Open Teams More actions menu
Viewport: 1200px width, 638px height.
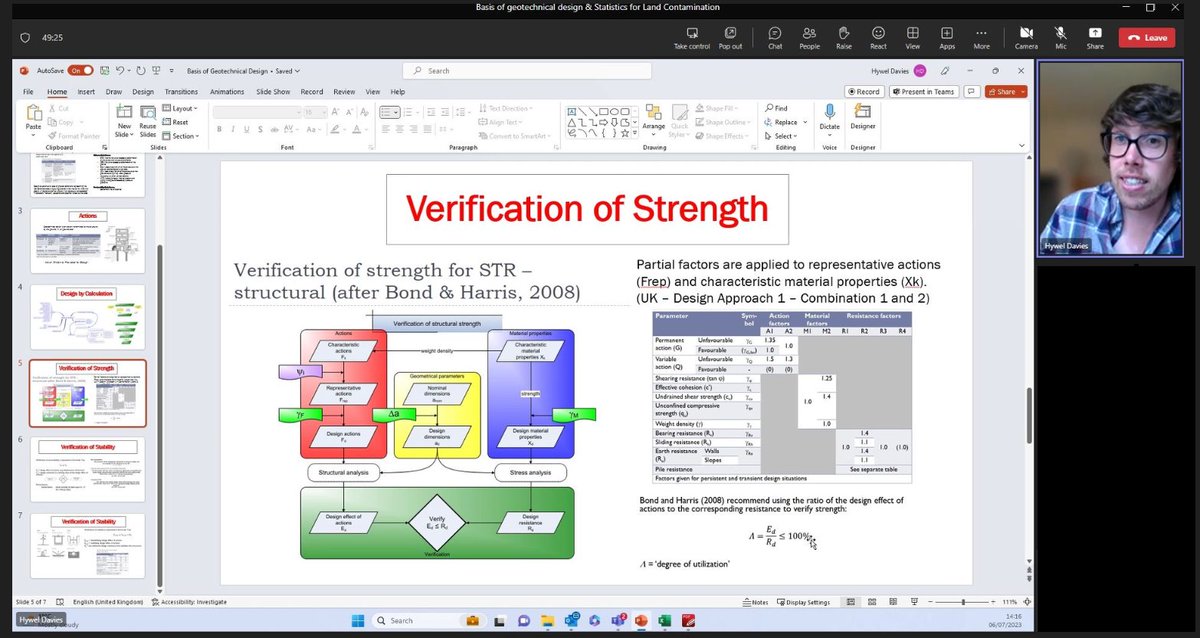pos(981,37)
